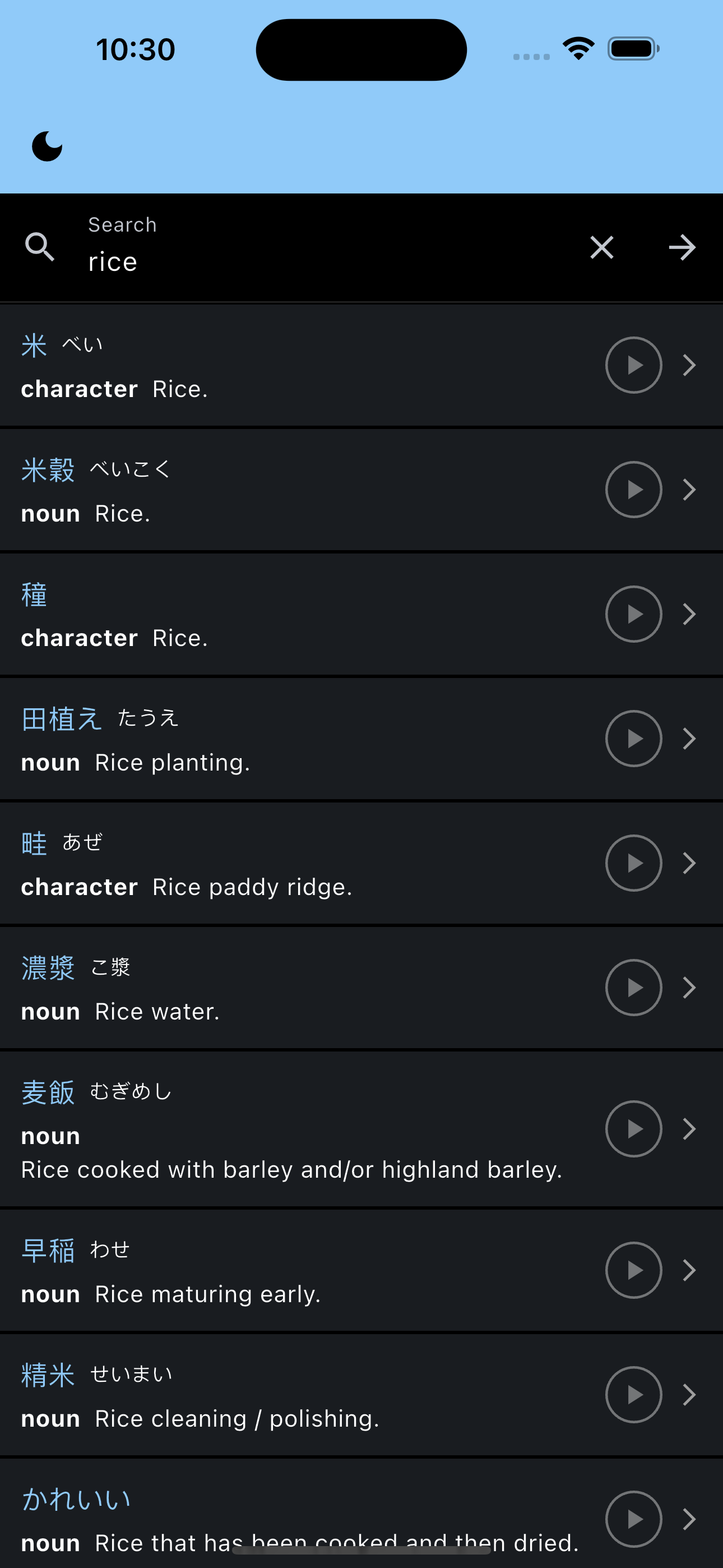Play audio for 畦 Rice paddy ridge
Screen dimensions: 723x1568
tap(633, 863)
